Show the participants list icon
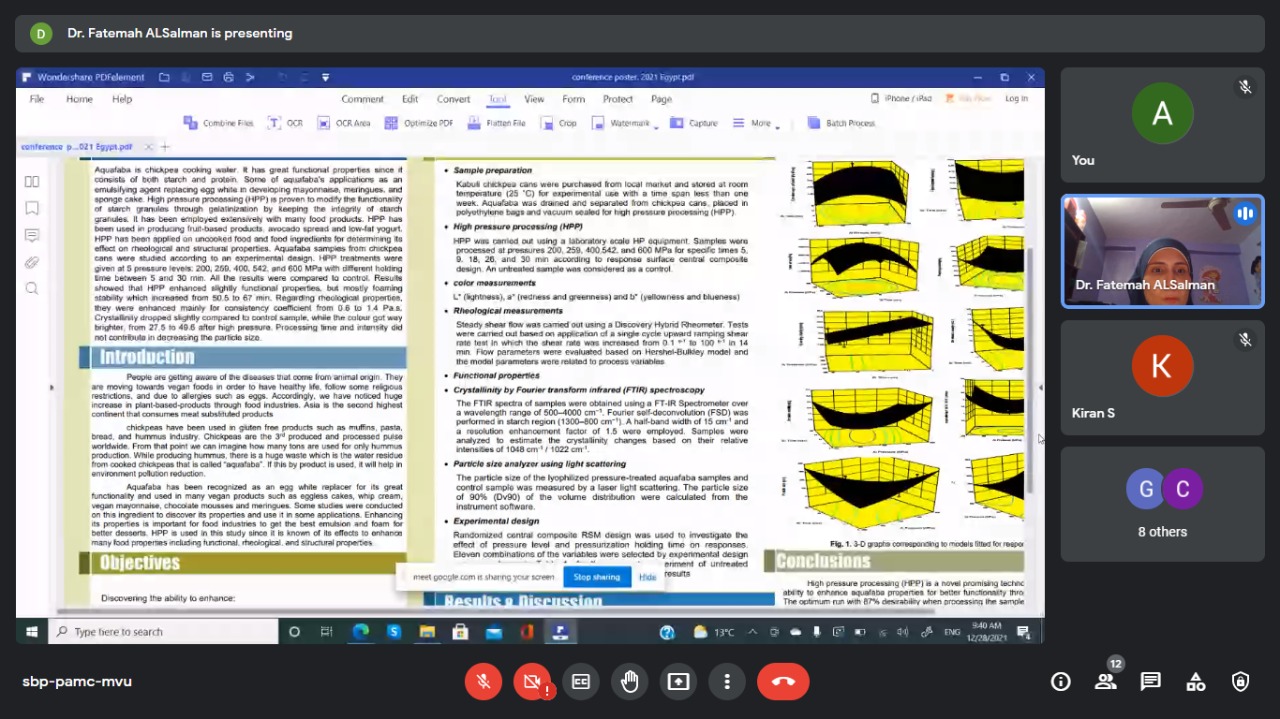The image size is (1280, 719). coord(1106,682)
